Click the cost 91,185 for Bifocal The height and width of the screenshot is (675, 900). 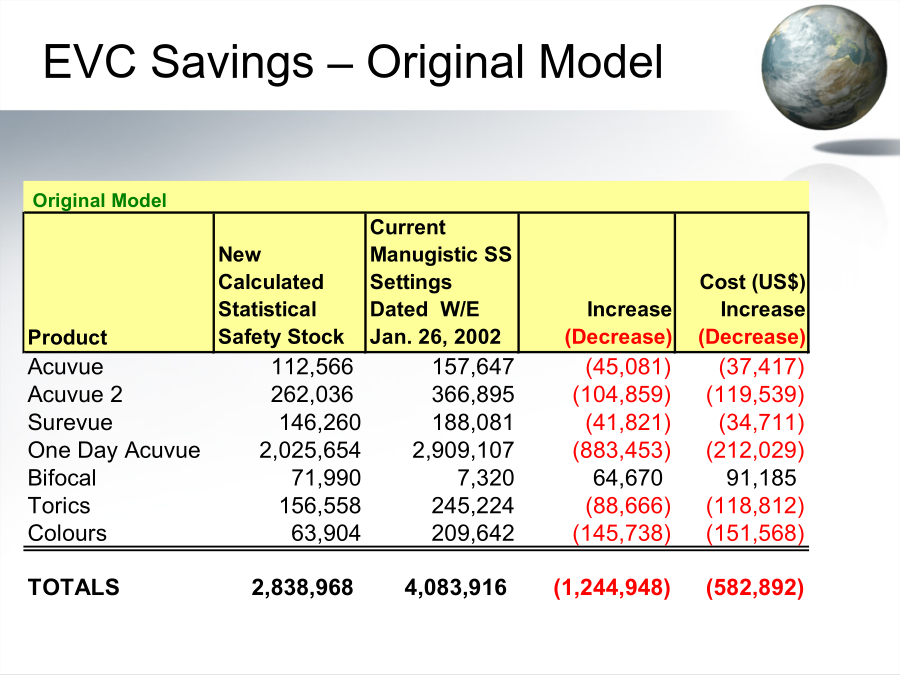(x=761, y=478)
